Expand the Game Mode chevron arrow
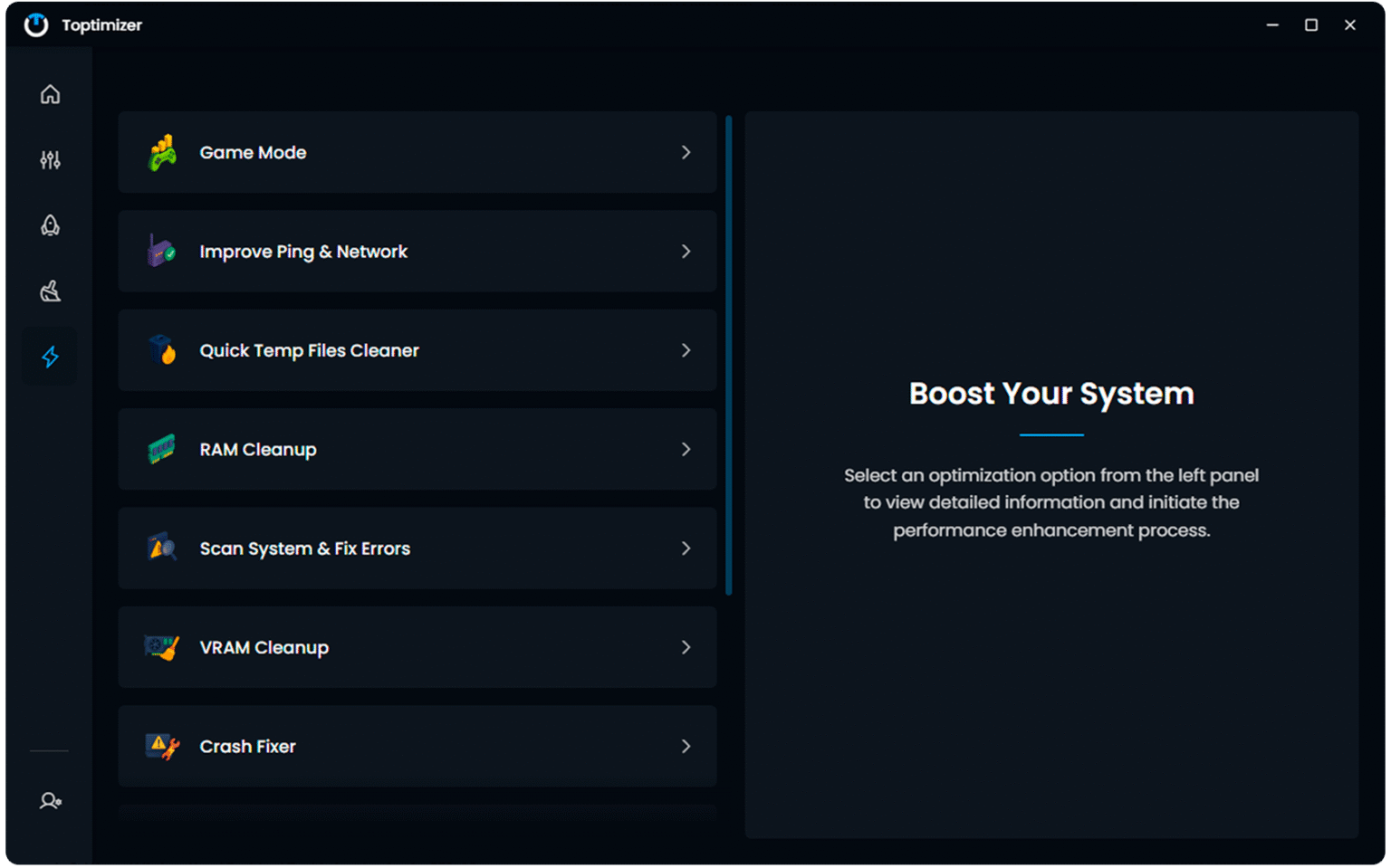The width and height of the screenshot is (1391, 868). click(x=686, y=153)
